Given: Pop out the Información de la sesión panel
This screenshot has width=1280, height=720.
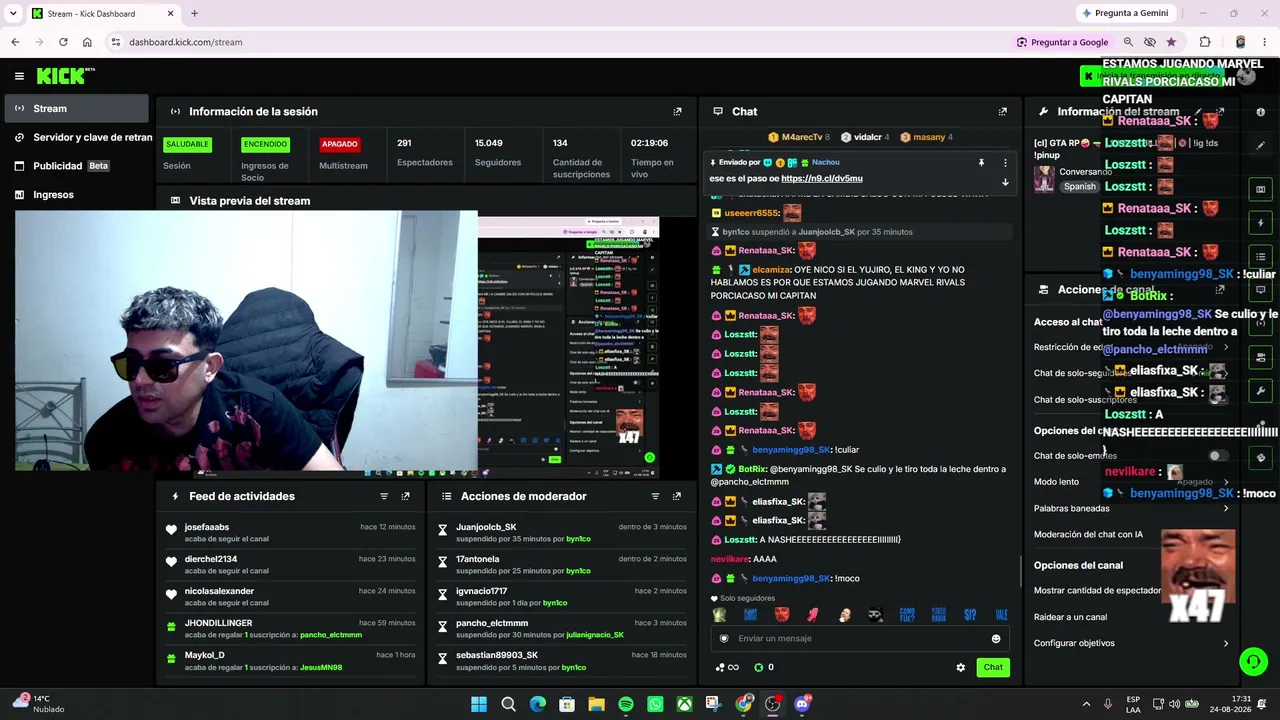Looking at the screenshot, I should tap(677, 111).
